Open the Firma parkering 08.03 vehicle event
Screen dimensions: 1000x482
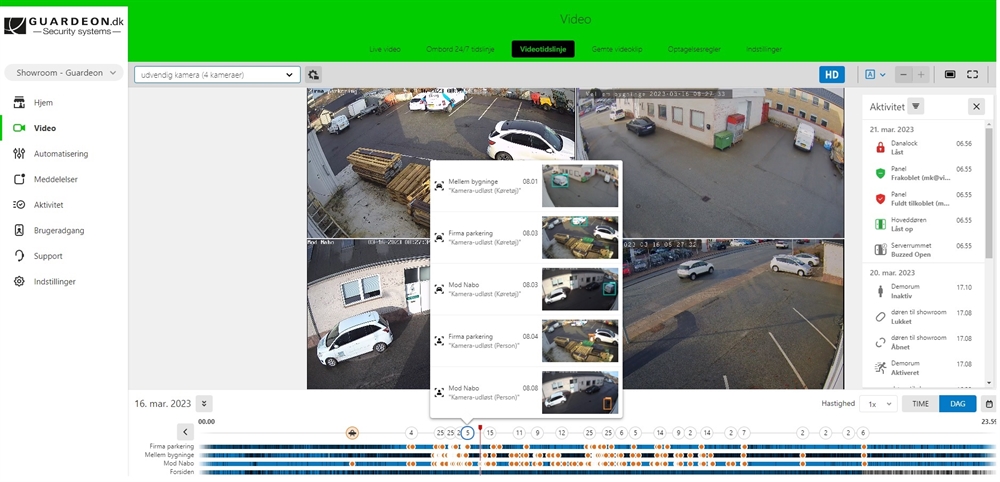[x=527, y=237]
